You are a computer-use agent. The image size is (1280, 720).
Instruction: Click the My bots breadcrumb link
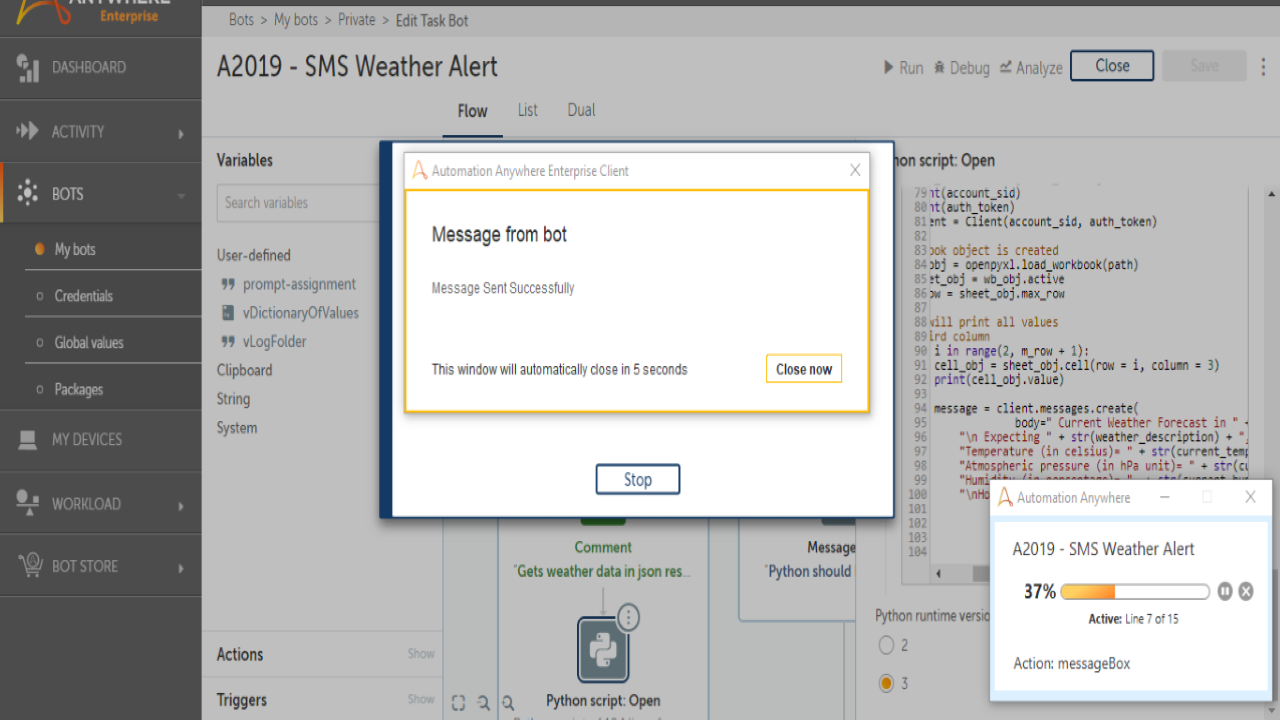click(x=296, y=20)
